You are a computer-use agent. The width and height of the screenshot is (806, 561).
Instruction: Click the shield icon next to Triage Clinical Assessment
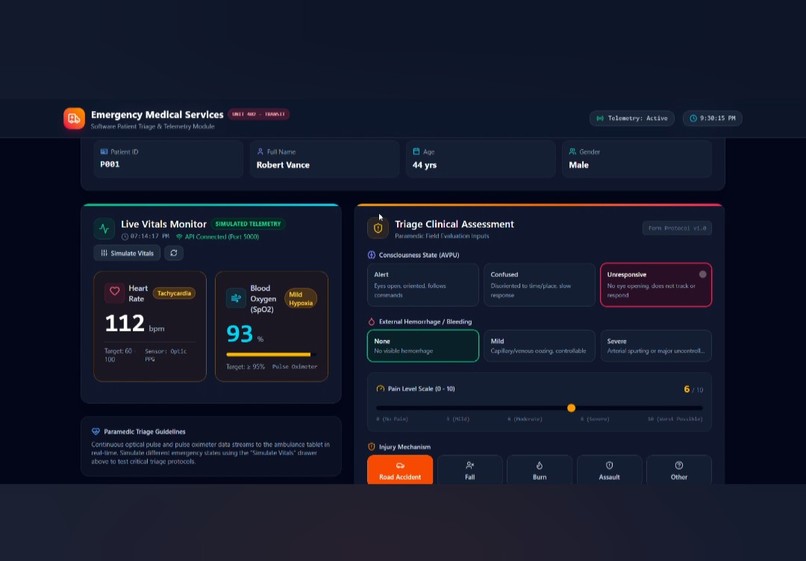click(378, 228)
